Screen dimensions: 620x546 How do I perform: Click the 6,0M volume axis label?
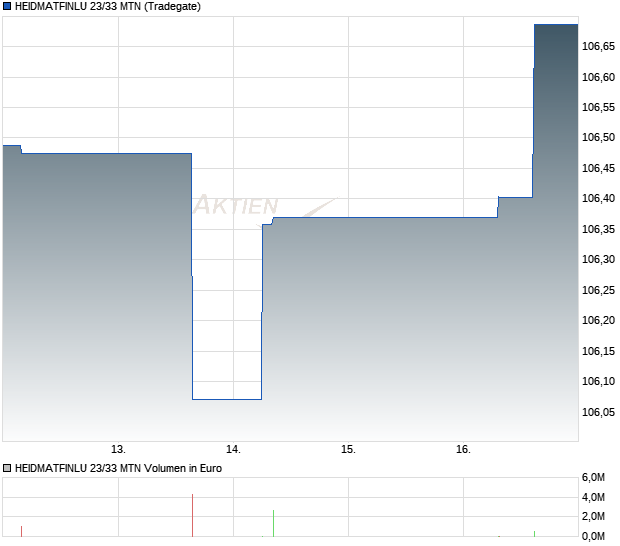[593, 478]
